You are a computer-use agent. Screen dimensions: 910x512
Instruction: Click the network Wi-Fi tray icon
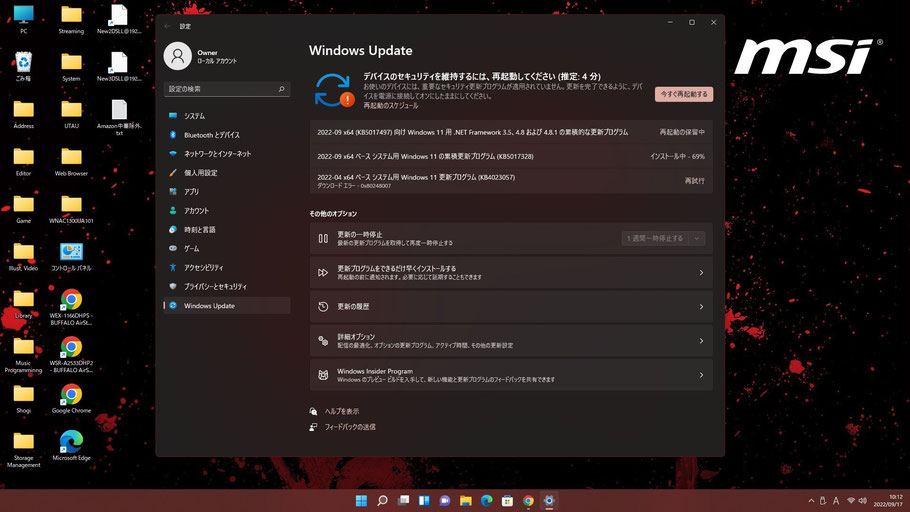(851, 501)
